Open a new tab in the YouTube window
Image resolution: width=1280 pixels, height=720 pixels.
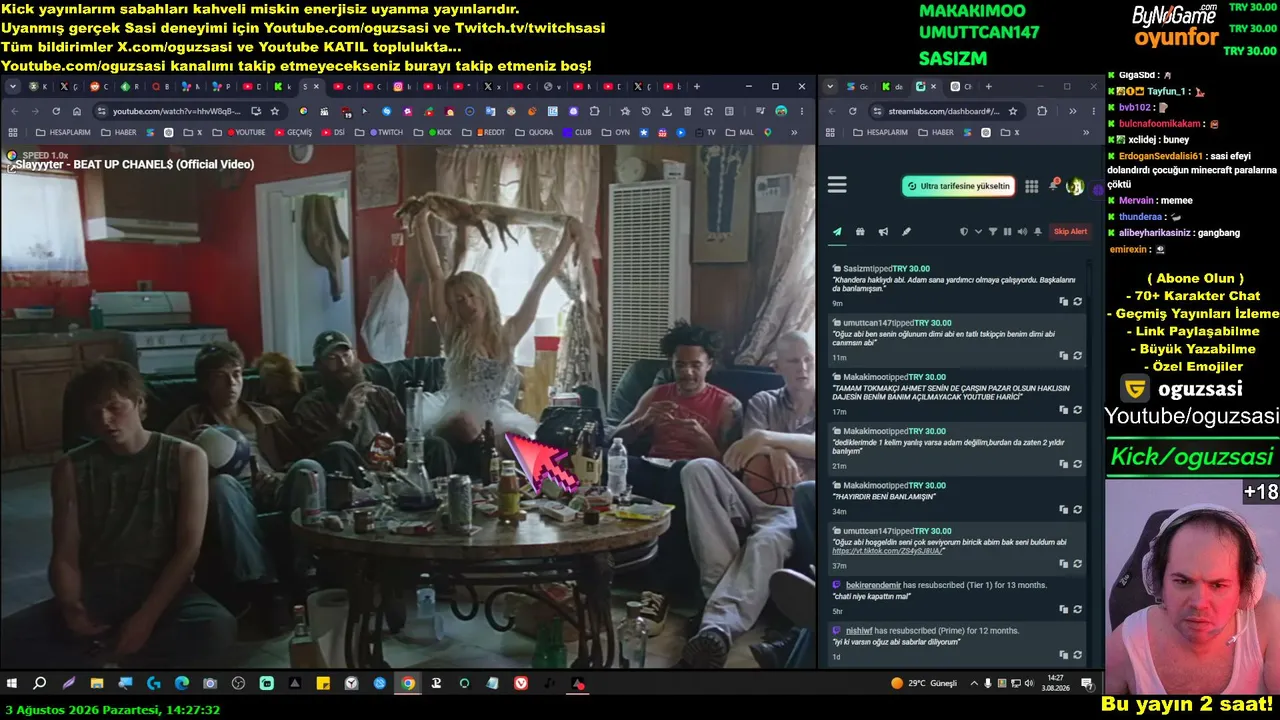tap(696, 87)
